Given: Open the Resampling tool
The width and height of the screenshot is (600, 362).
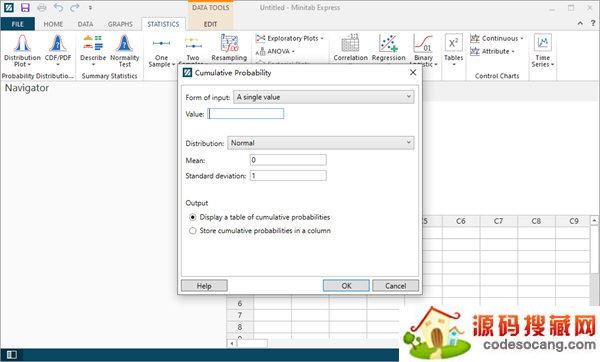Looking at the screenshot, I should pyautogui.click(x=229, y=48).
